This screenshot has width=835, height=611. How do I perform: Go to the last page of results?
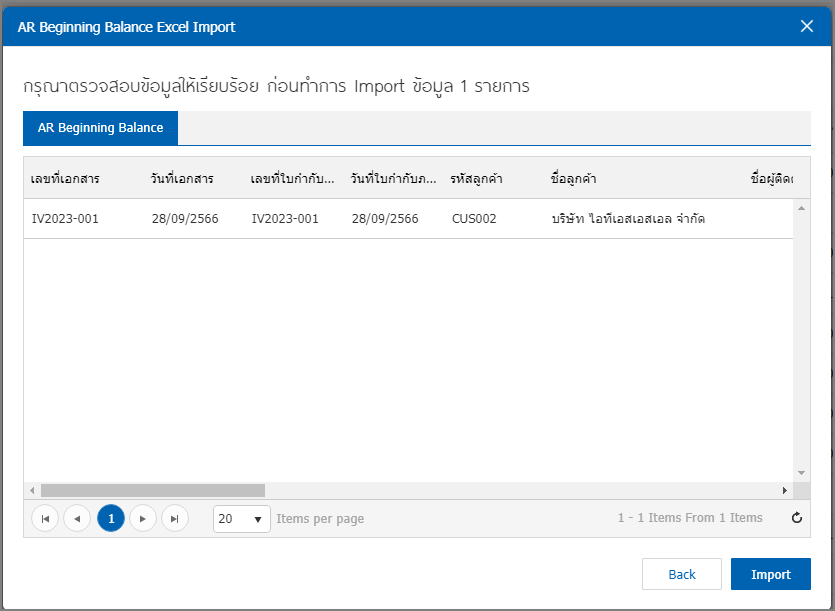[x=175, y=518]
